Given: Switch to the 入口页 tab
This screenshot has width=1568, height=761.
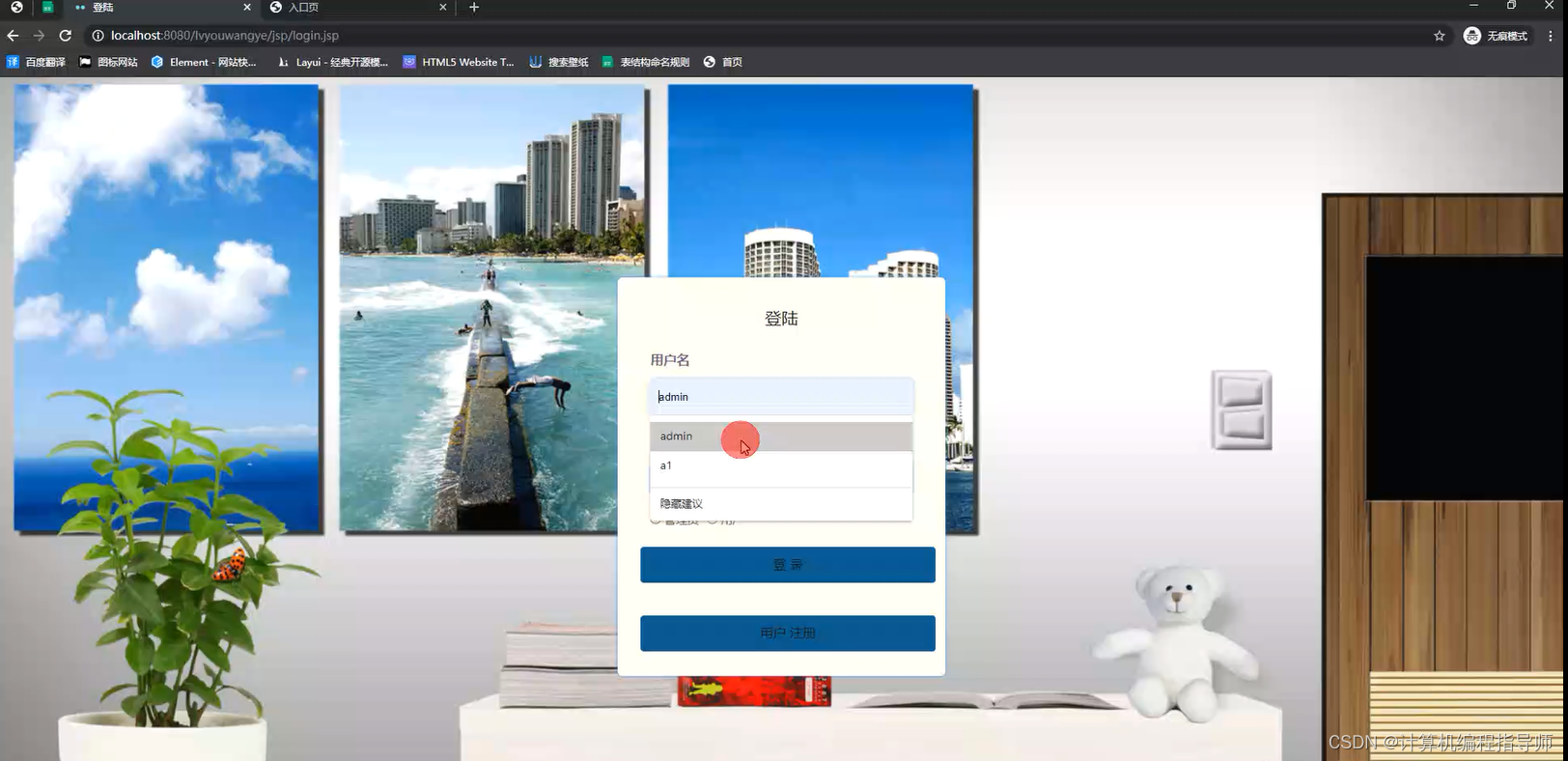Looking at the screenshot, I should pos(357,7).
